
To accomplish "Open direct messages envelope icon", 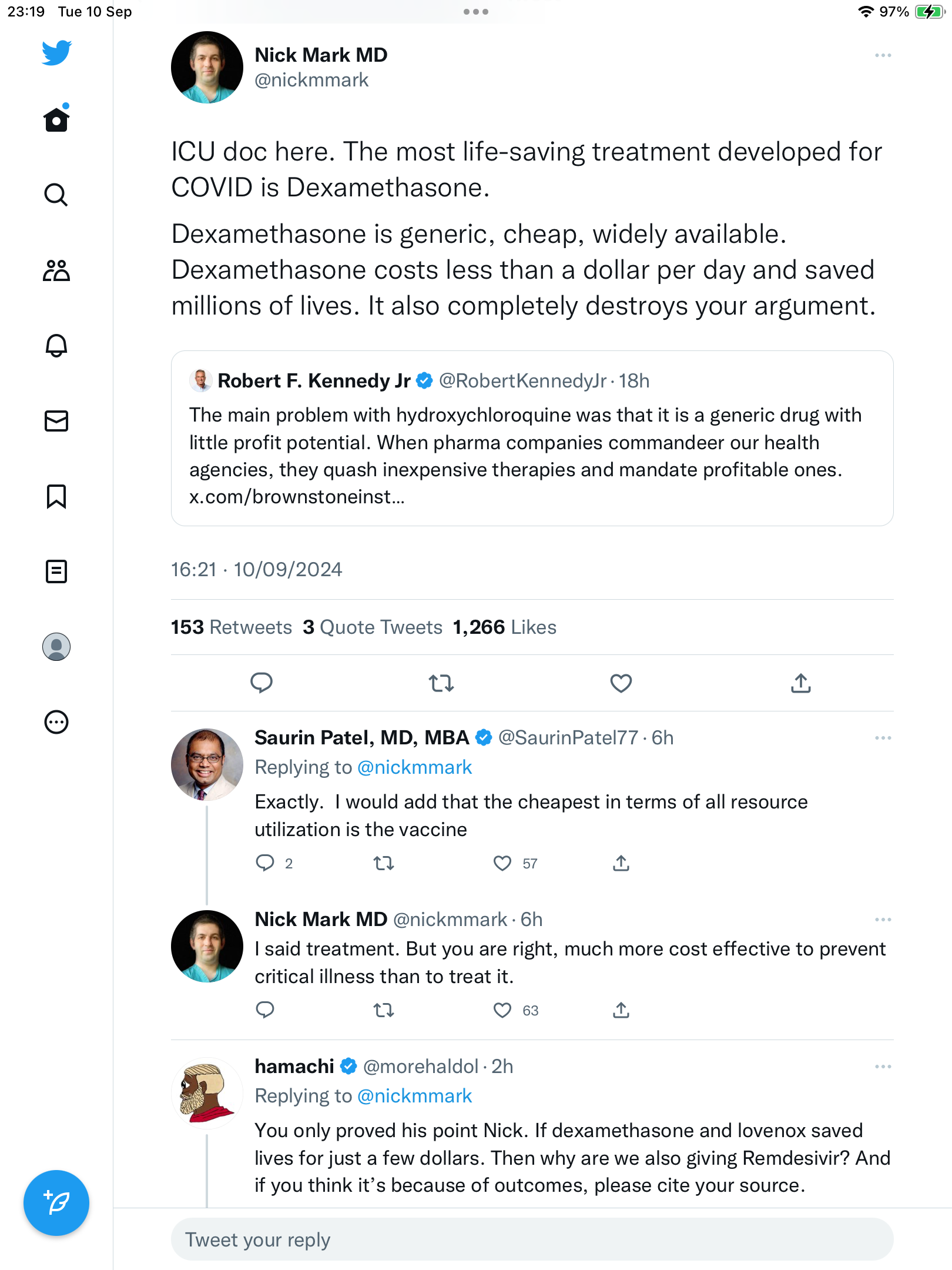I will point(56,421).
